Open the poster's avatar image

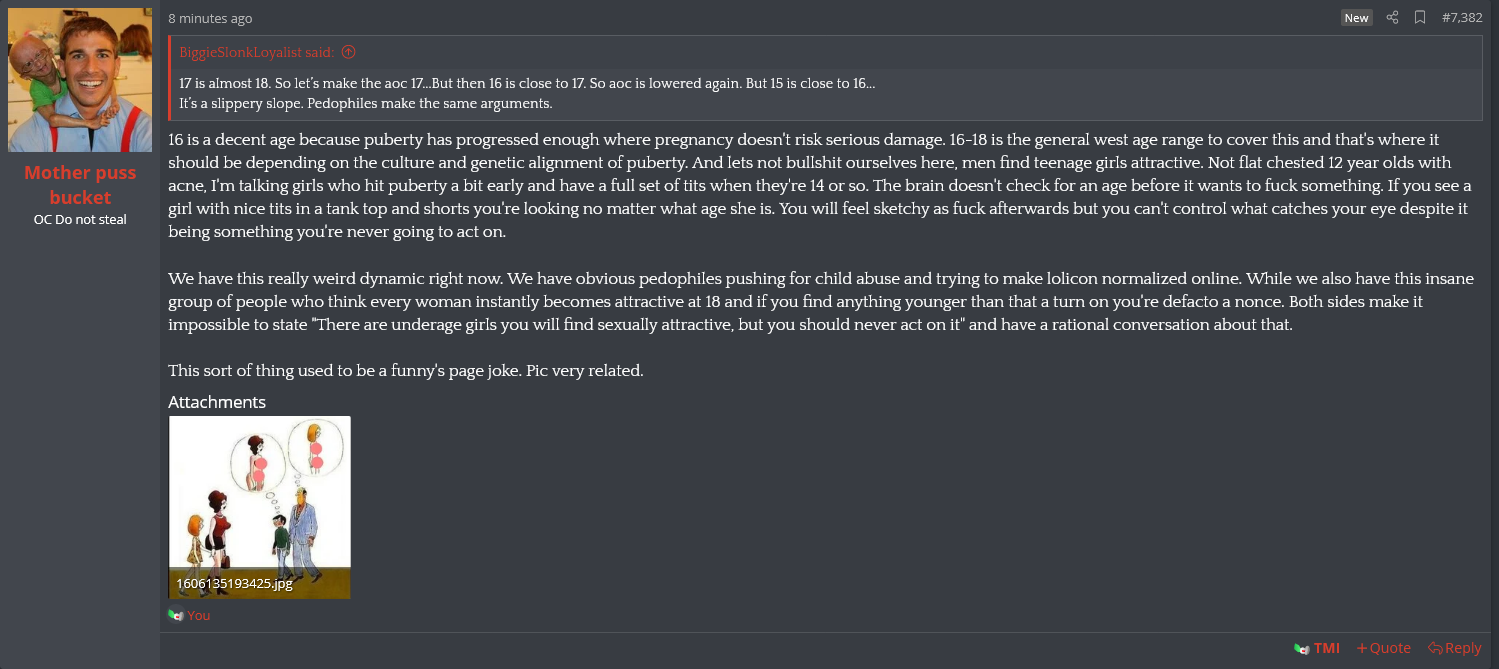tap(80, 80)
